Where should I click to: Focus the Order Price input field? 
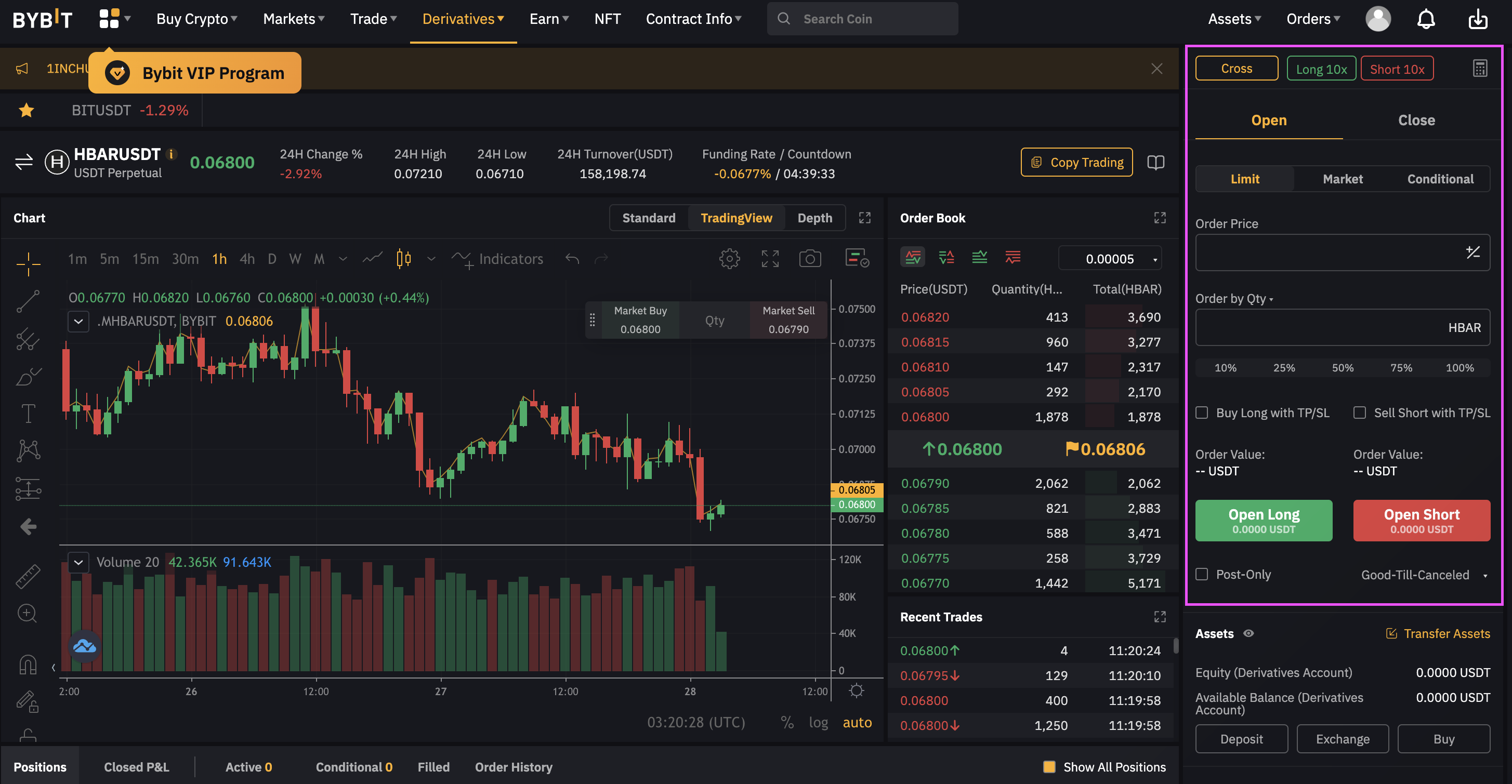point(1343,253)
